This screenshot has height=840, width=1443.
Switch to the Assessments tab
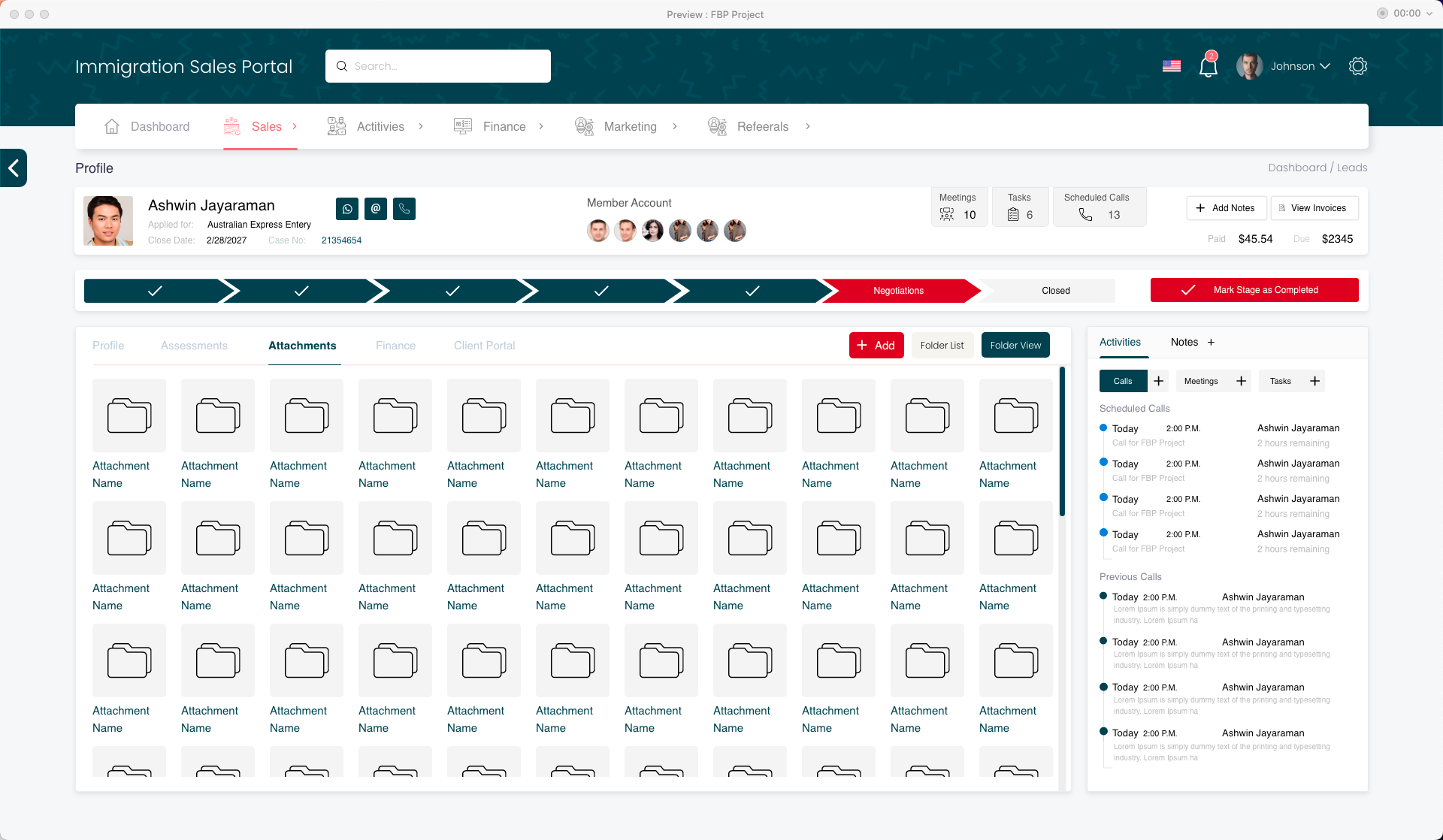click(x=194, y=346)
